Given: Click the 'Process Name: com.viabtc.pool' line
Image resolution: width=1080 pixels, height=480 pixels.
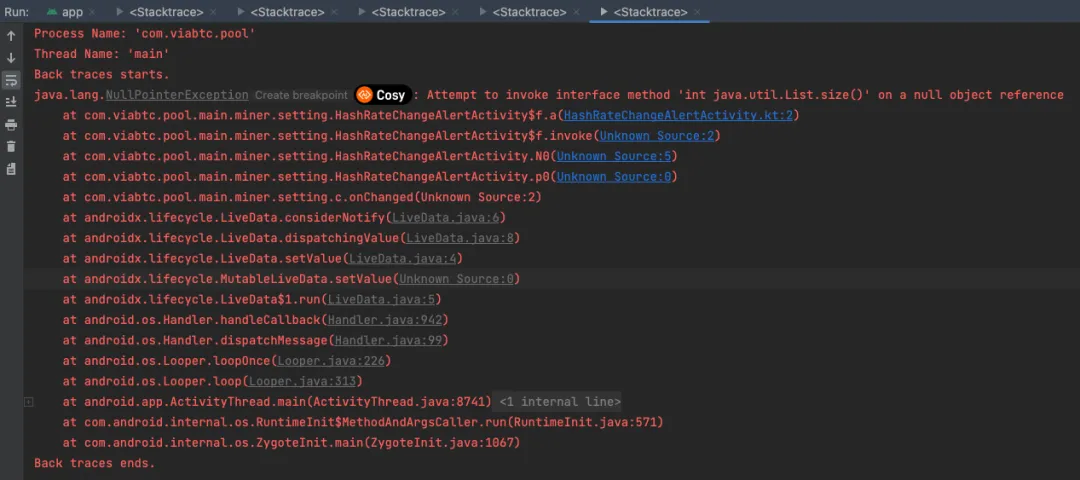Looking at the screenshot, I should pos(145,33).
